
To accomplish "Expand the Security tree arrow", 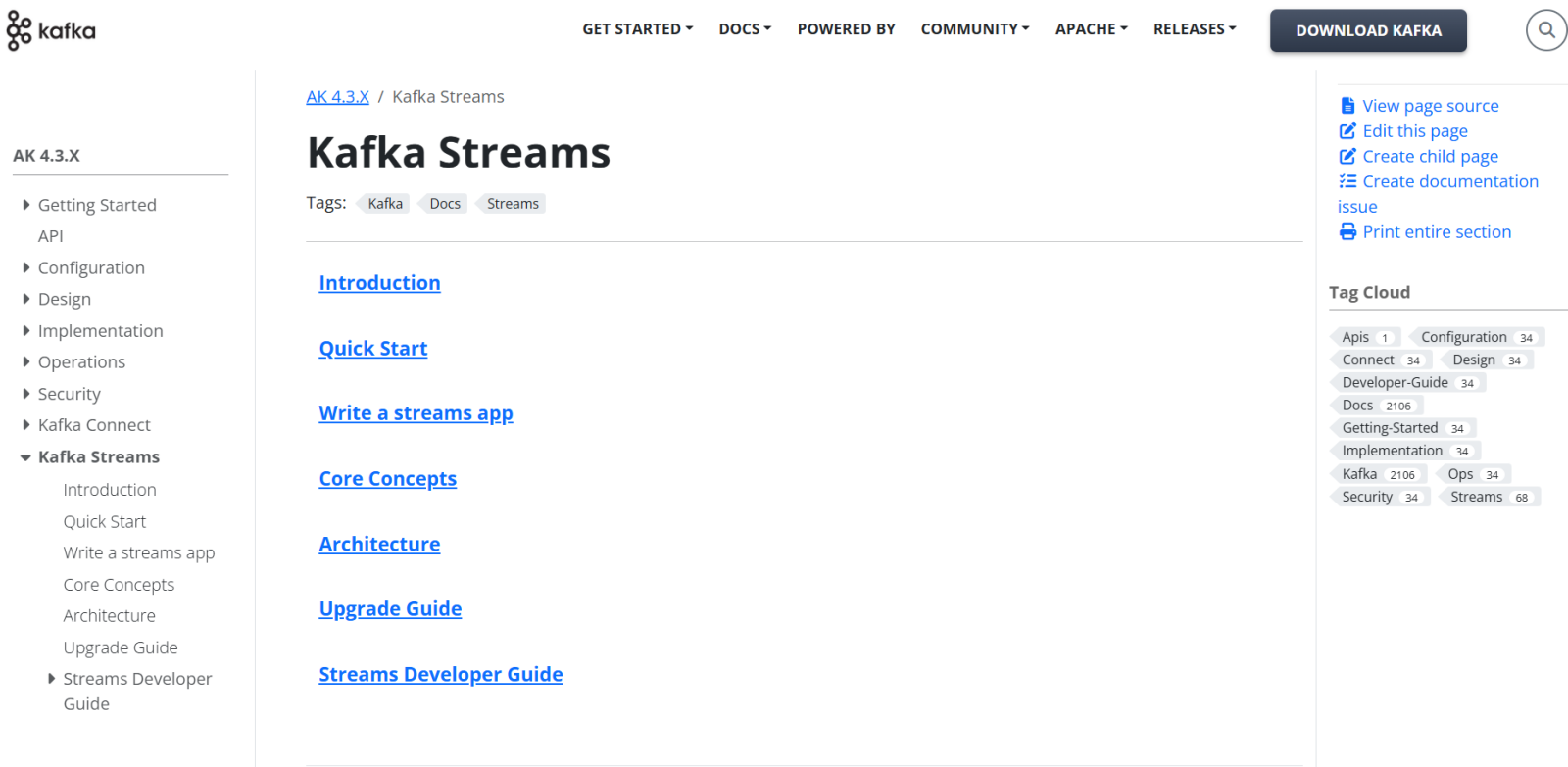I will coord(26,394).
